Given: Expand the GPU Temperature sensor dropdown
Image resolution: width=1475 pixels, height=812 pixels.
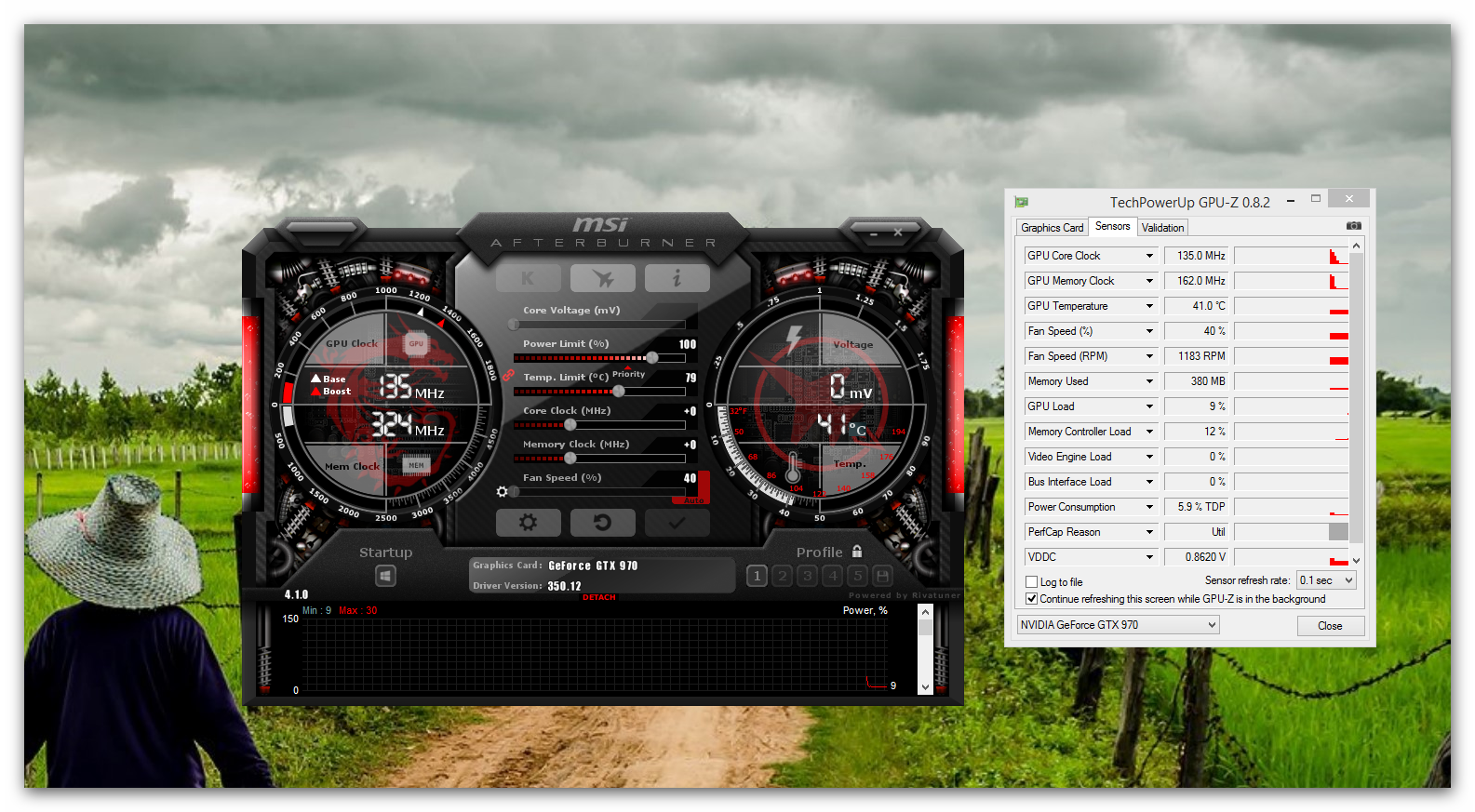Looking at the screenshot, I should click(x=1149, y=306).
